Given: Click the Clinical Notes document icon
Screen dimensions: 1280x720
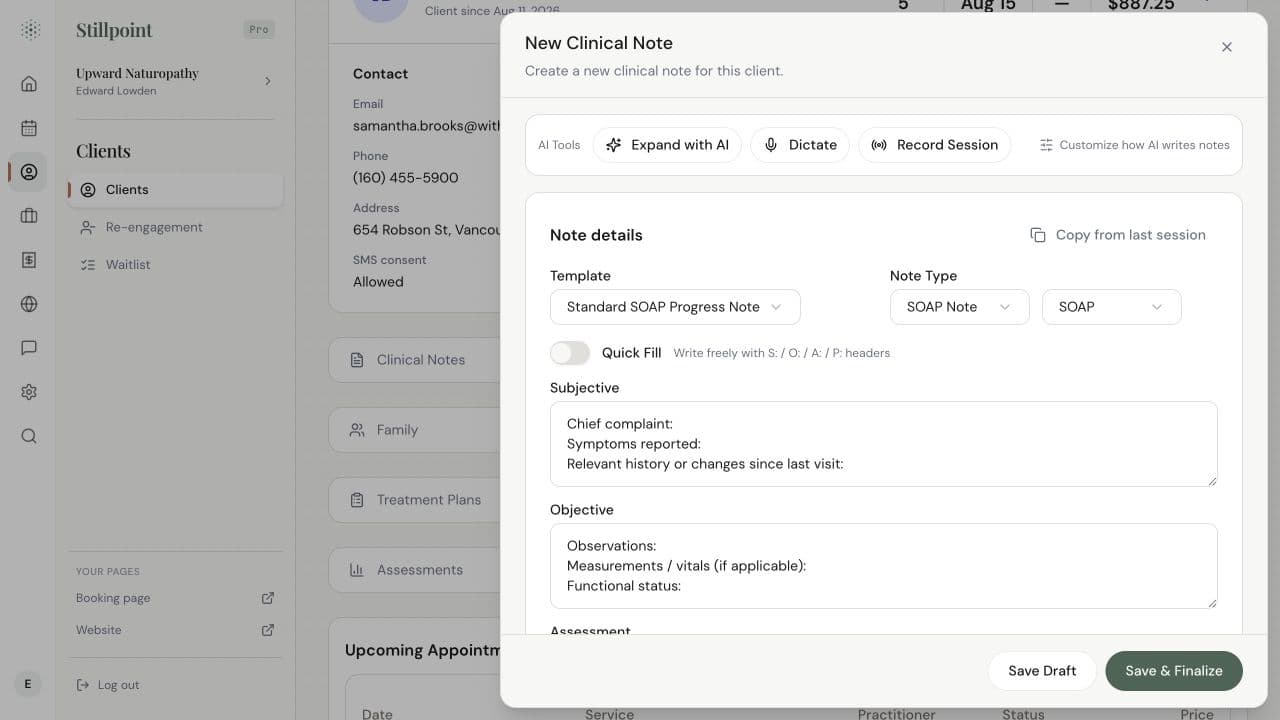Looking at the screenshot, I should click(x=357, y=360).
